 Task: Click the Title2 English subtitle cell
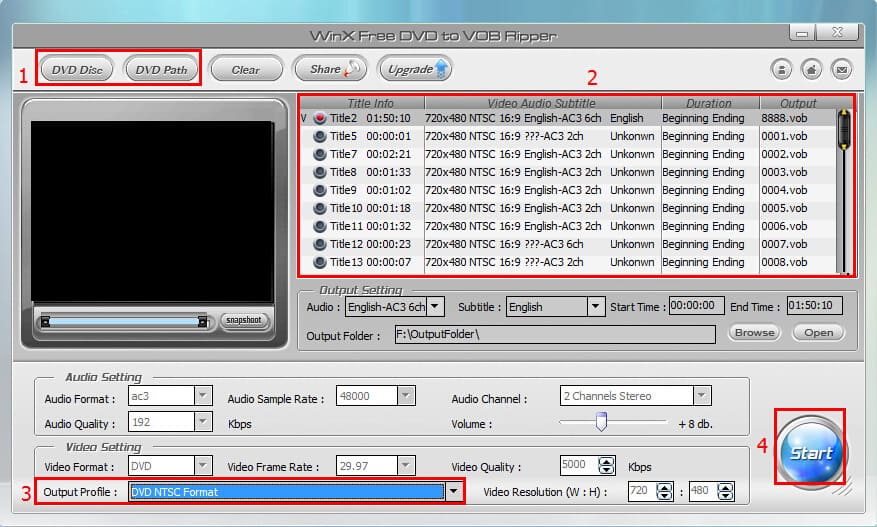point(626,118)
